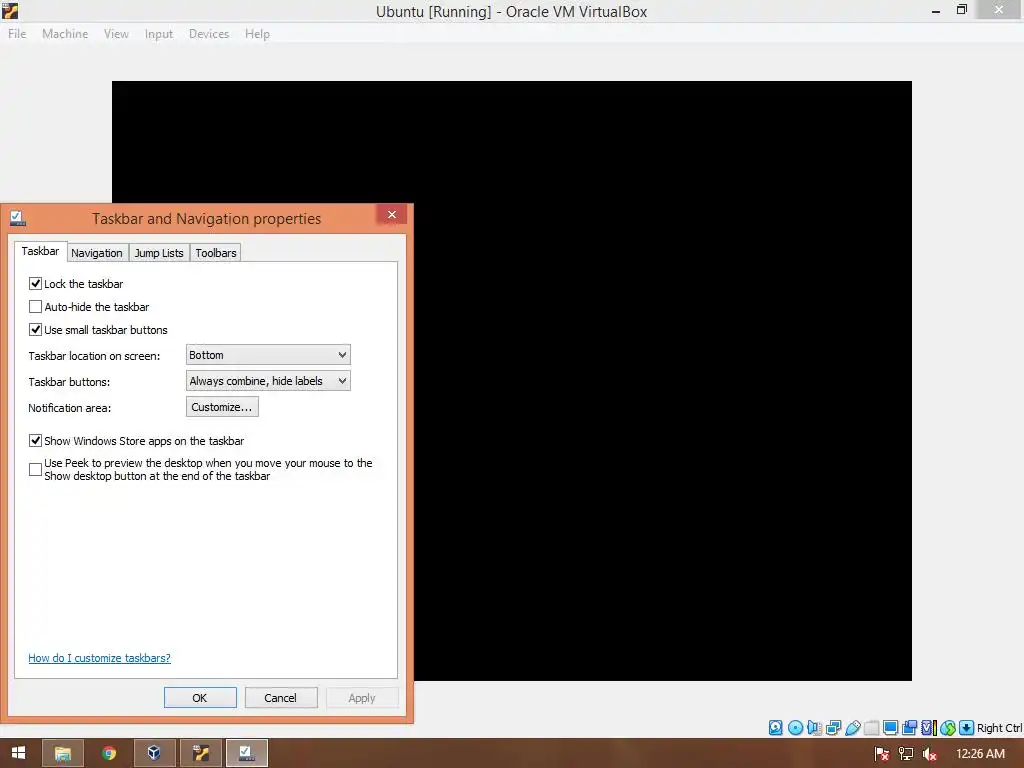Open the Devices menu
Screen dimensions: 1024x768
pos(209,33)
